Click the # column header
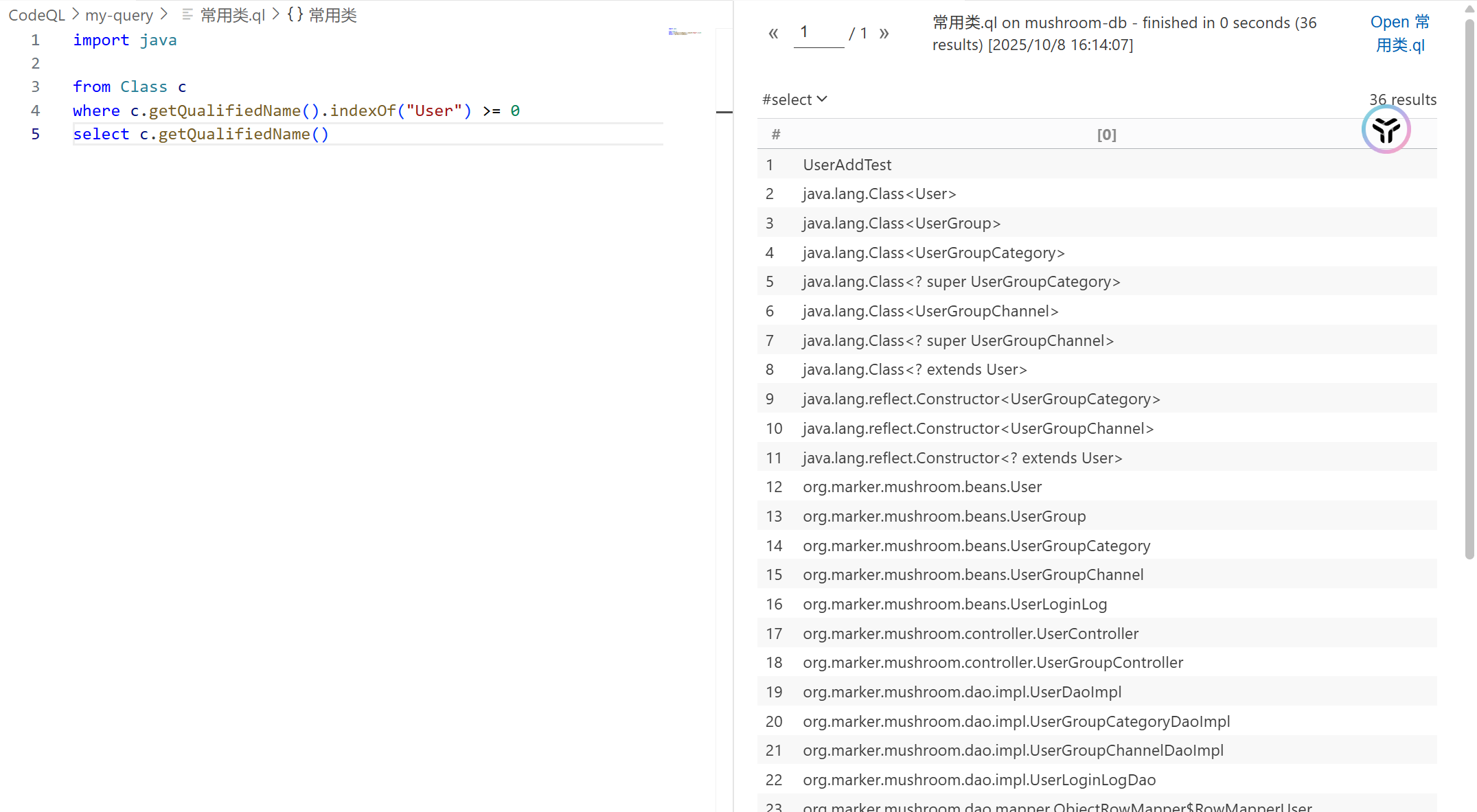The image size is (1477, 812). coord(776,135)
